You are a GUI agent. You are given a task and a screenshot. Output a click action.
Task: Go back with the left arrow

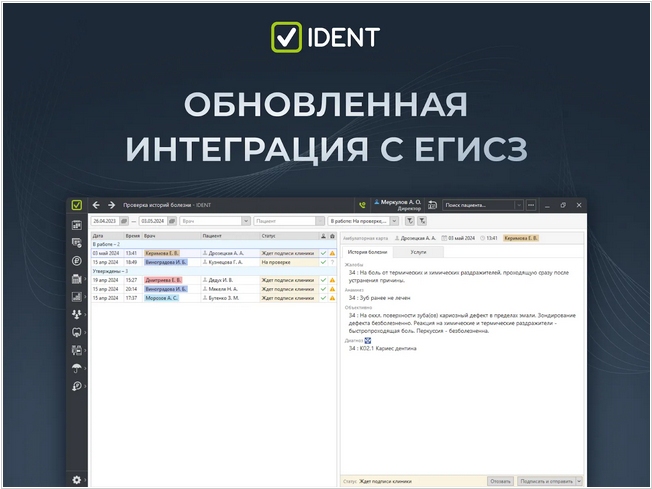tap(96, 205)
